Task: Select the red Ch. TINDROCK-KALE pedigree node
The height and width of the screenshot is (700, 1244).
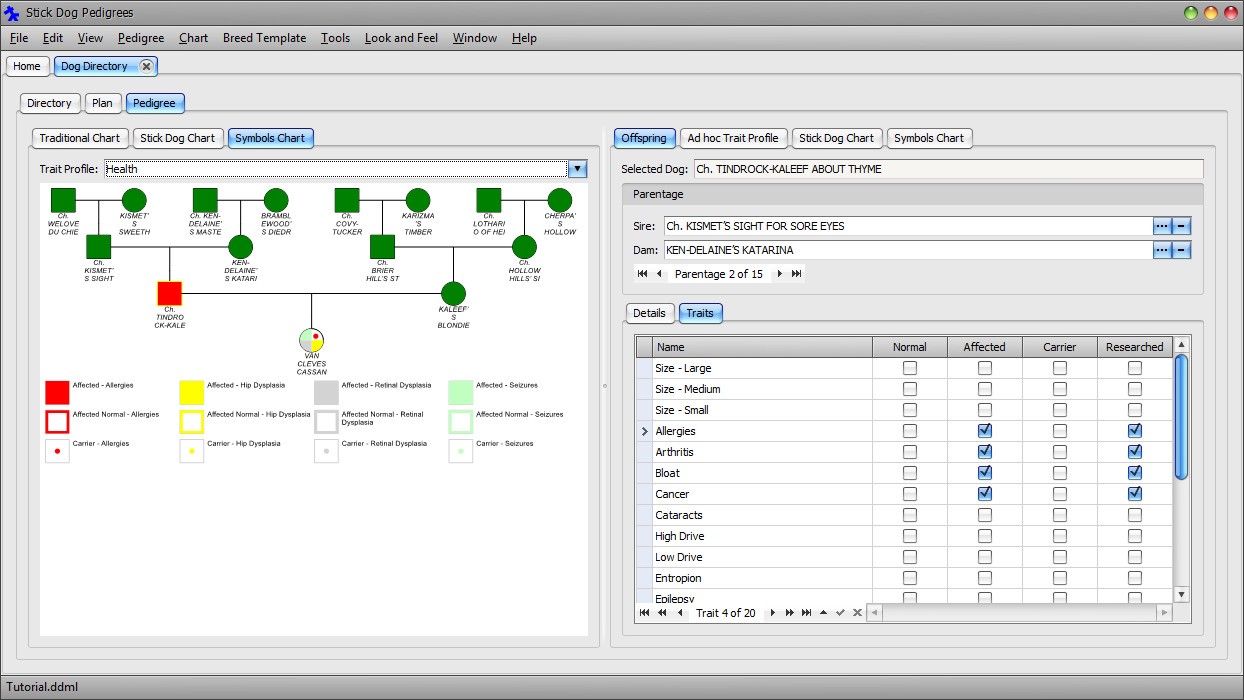Action: coord(170,294)
